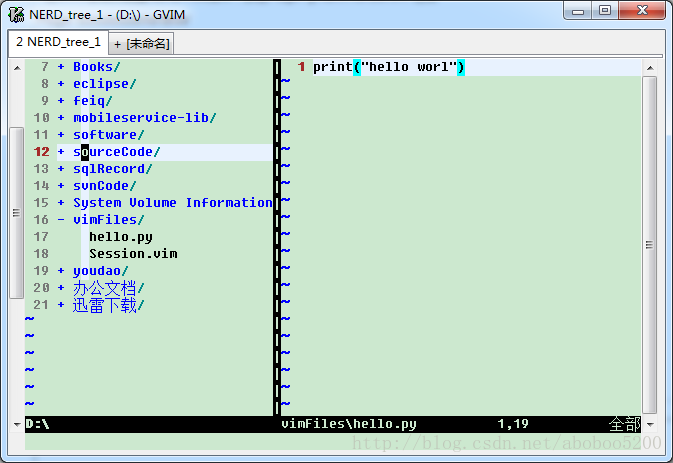Image resolution: width=673 pixels, height=463 pixels.
Task: Click the 全部 indicator in status line
Action: point(624,424)
